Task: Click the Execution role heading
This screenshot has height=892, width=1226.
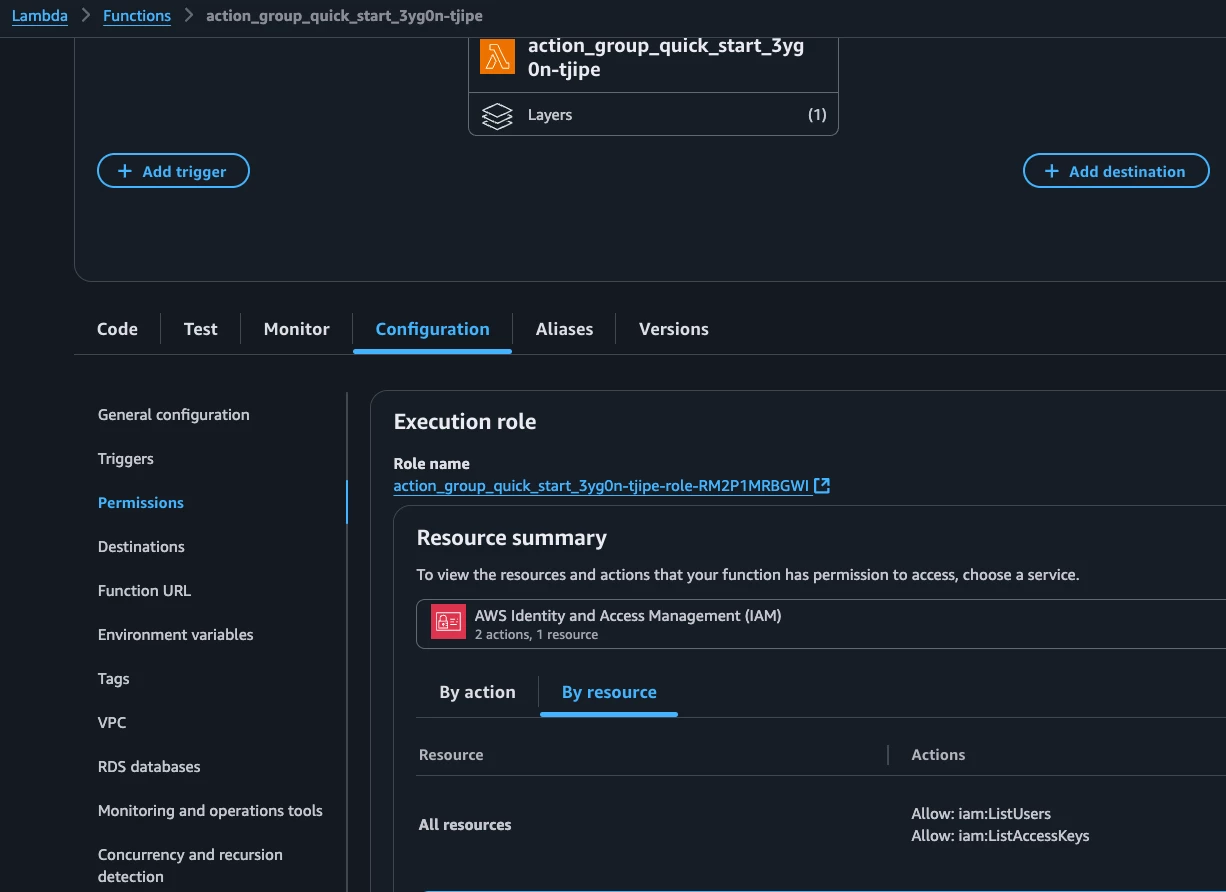Action: pyautogui.click(x=465, y=422)
